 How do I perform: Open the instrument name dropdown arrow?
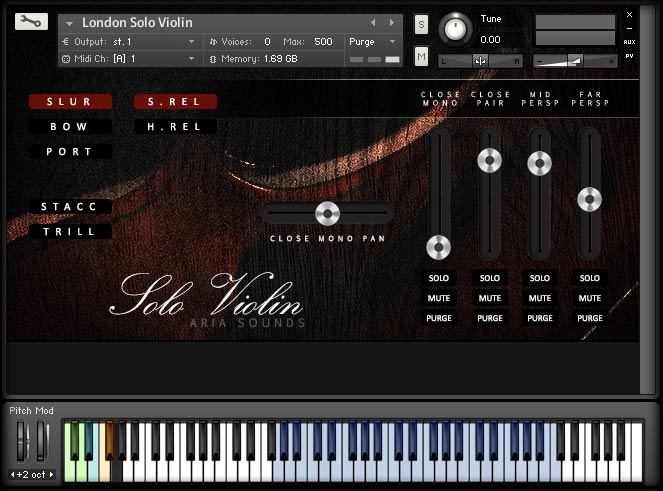pos(69,23)
